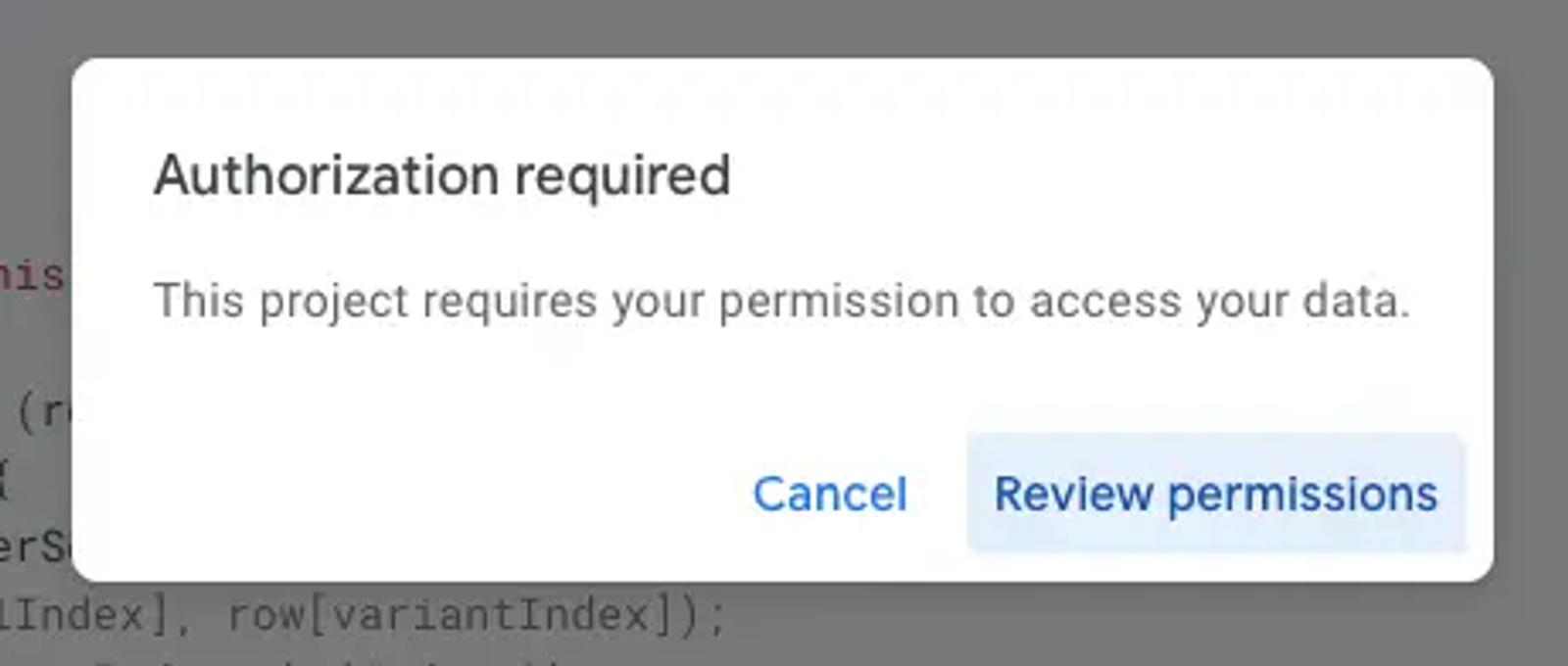Cancel the authorization dialog
This screenshot has height=666, width=1568.
click(x=830, y=494)
